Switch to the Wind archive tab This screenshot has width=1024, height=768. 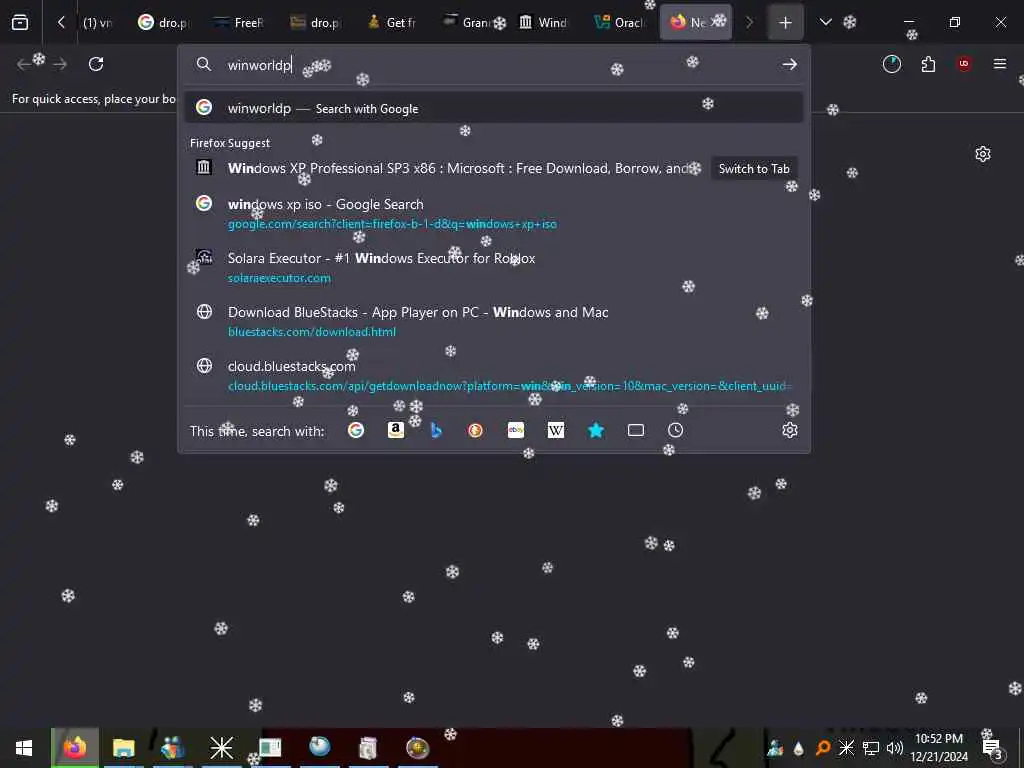(543, 22)
